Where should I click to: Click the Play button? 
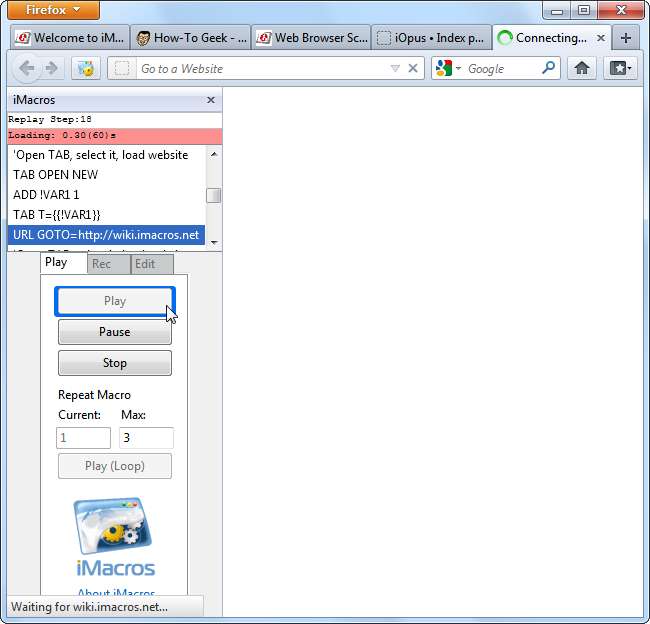coord(115,301)
